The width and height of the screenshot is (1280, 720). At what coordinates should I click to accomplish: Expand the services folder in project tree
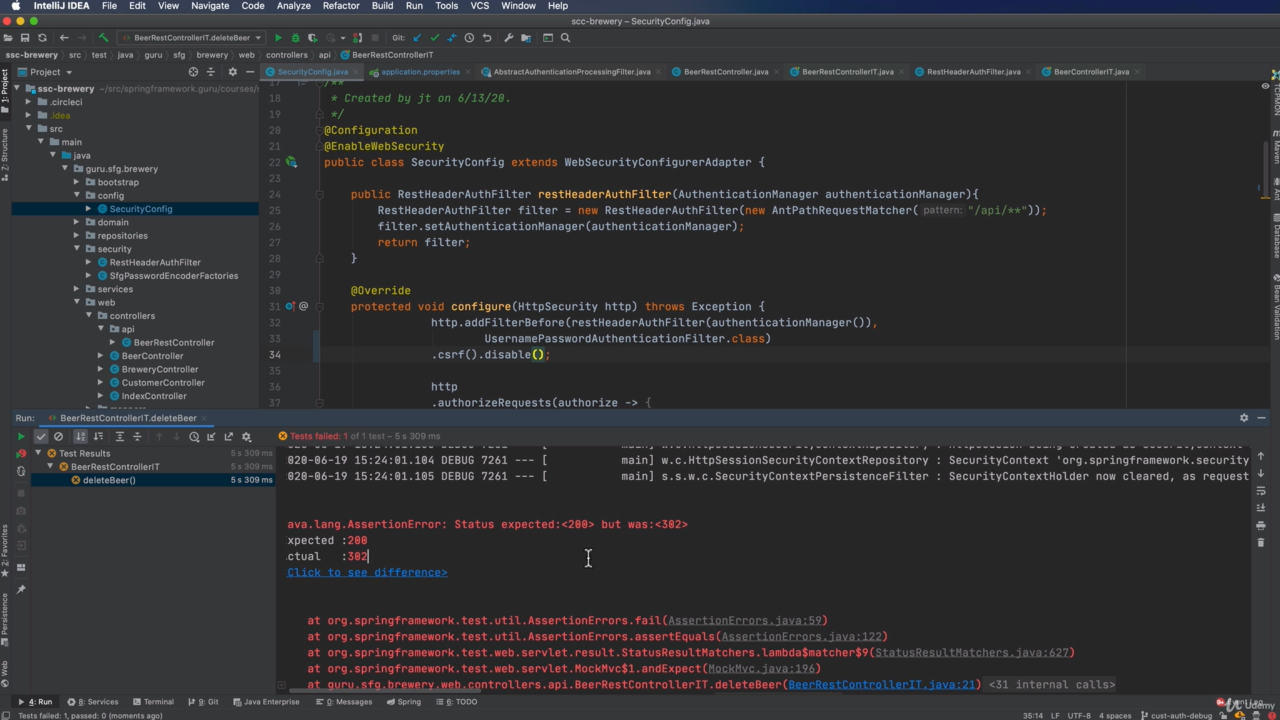(77, 289)
